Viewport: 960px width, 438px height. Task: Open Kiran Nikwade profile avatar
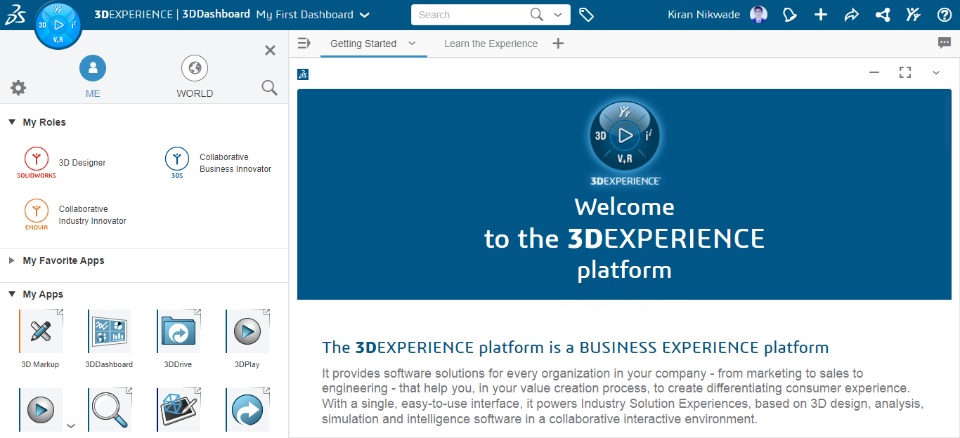point(759,15)
